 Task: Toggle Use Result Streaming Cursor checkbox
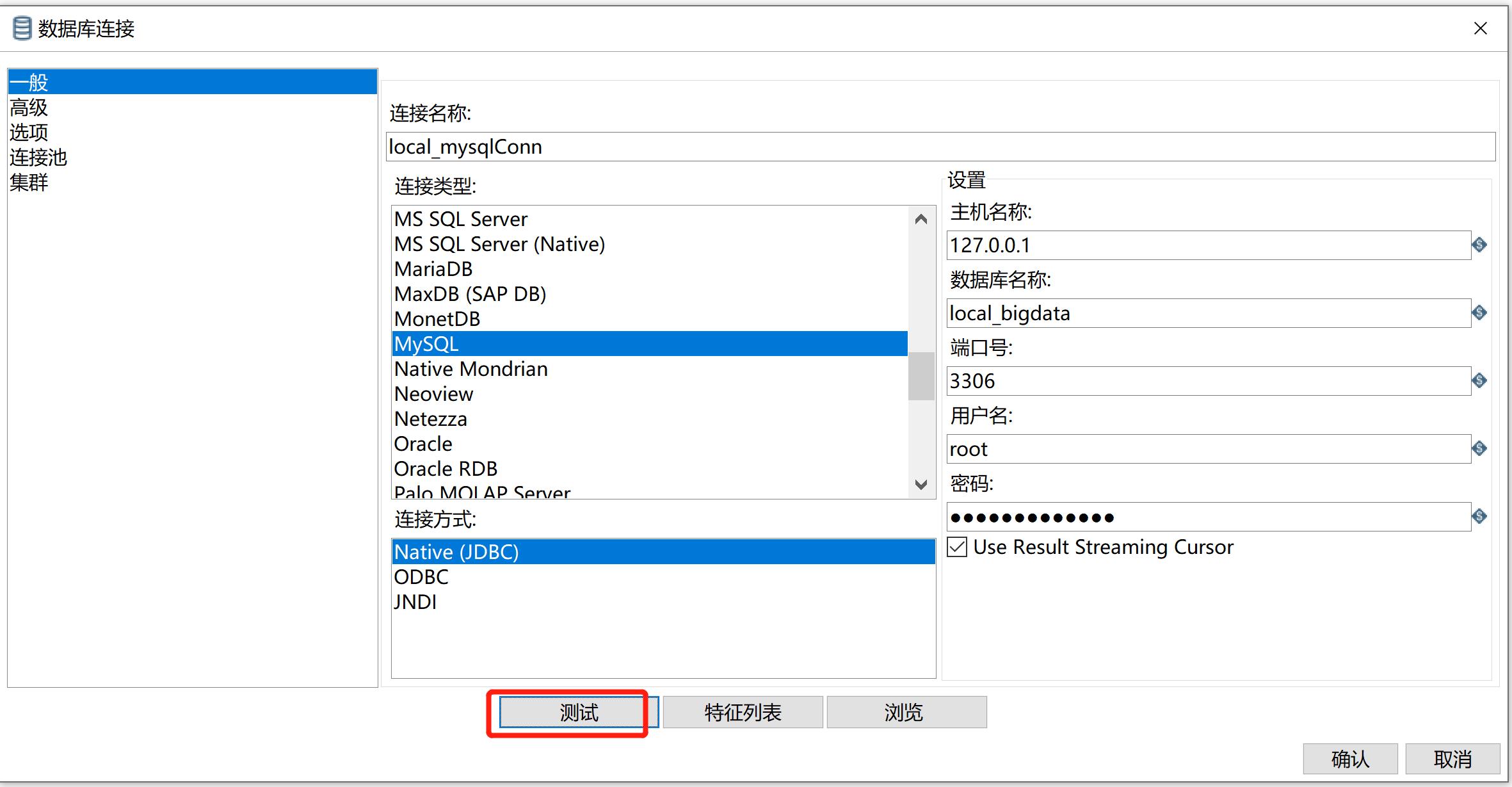[957, 547]
